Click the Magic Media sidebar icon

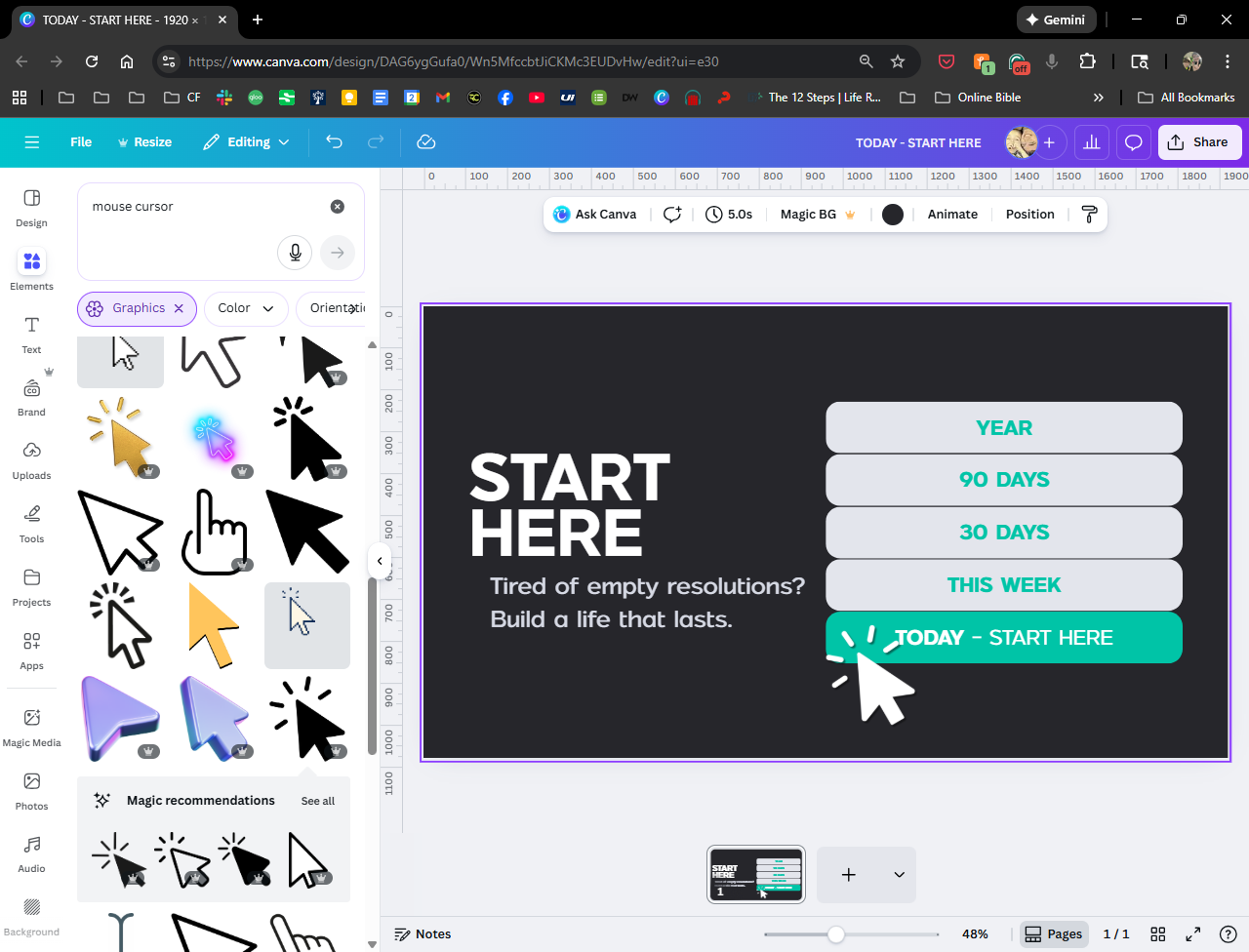(31, 727)
